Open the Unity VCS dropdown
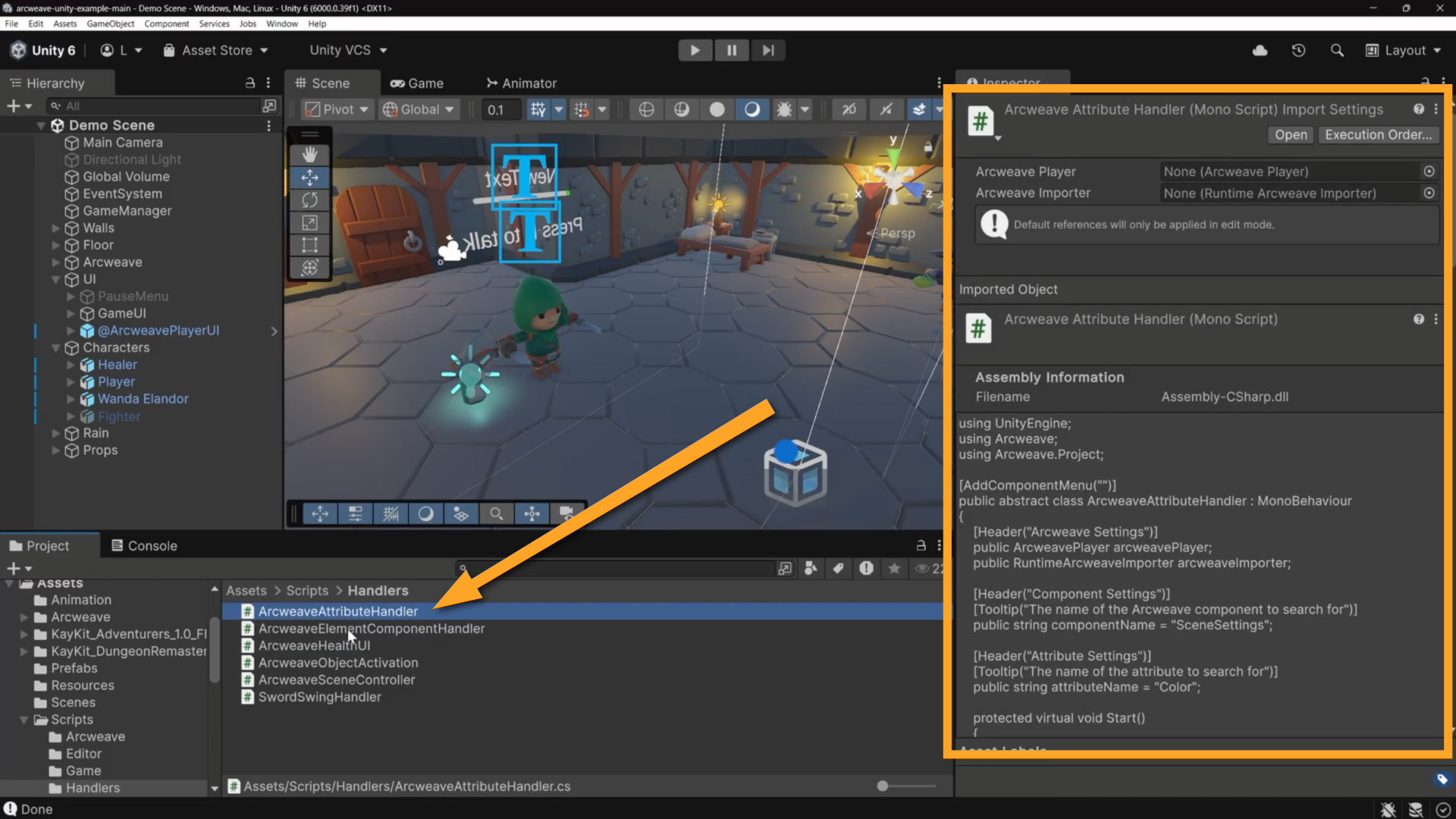Viewport: 1456px width, 819px height. tap(348, 50)
